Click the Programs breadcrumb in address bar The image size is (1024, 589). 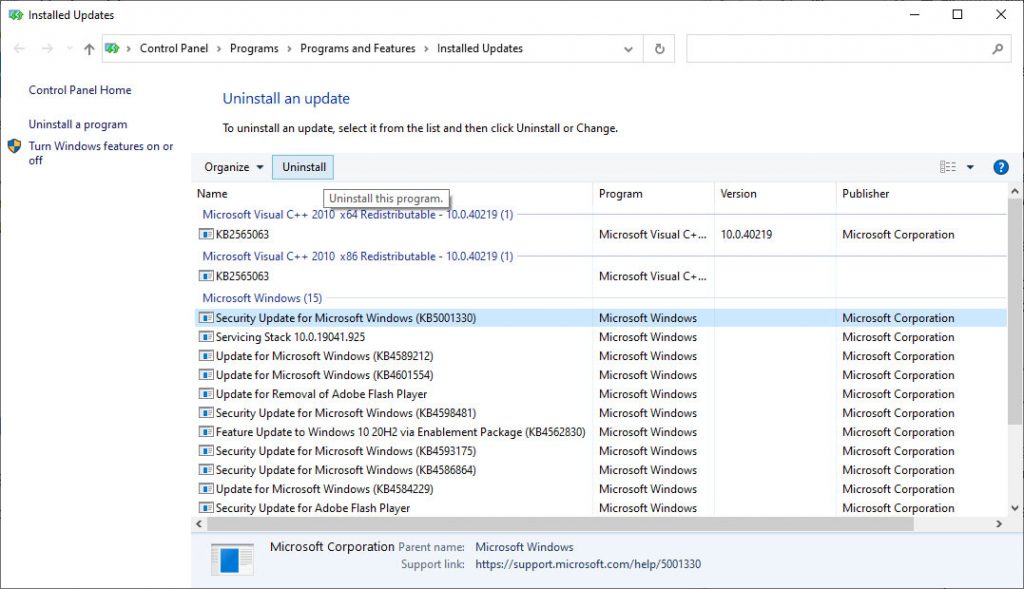(254, 48)
